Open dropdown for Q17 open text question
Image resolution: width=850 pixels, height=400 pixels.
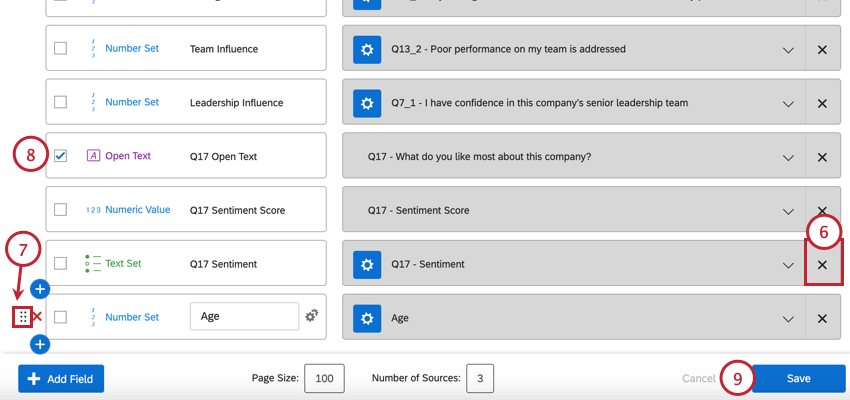tap(788, 157)
